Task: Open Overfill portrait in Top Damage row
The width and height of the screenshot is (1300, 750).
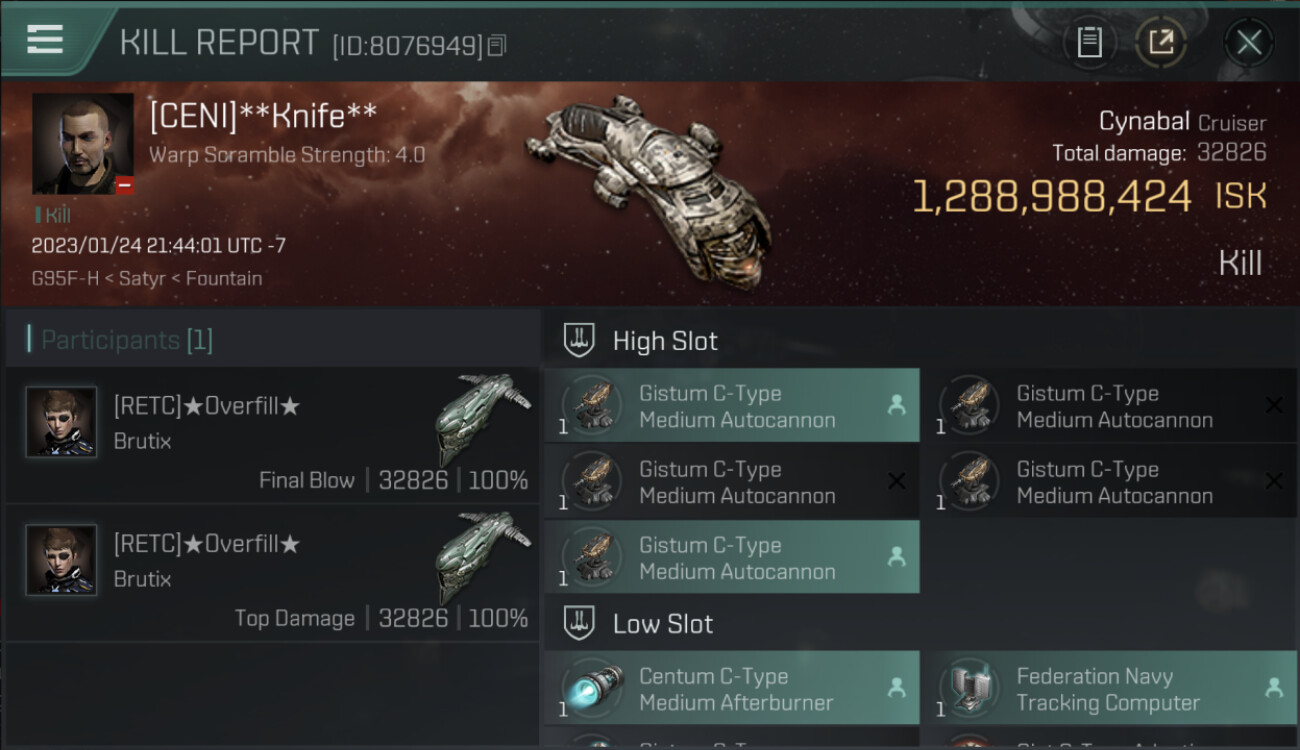Action: 61,560
